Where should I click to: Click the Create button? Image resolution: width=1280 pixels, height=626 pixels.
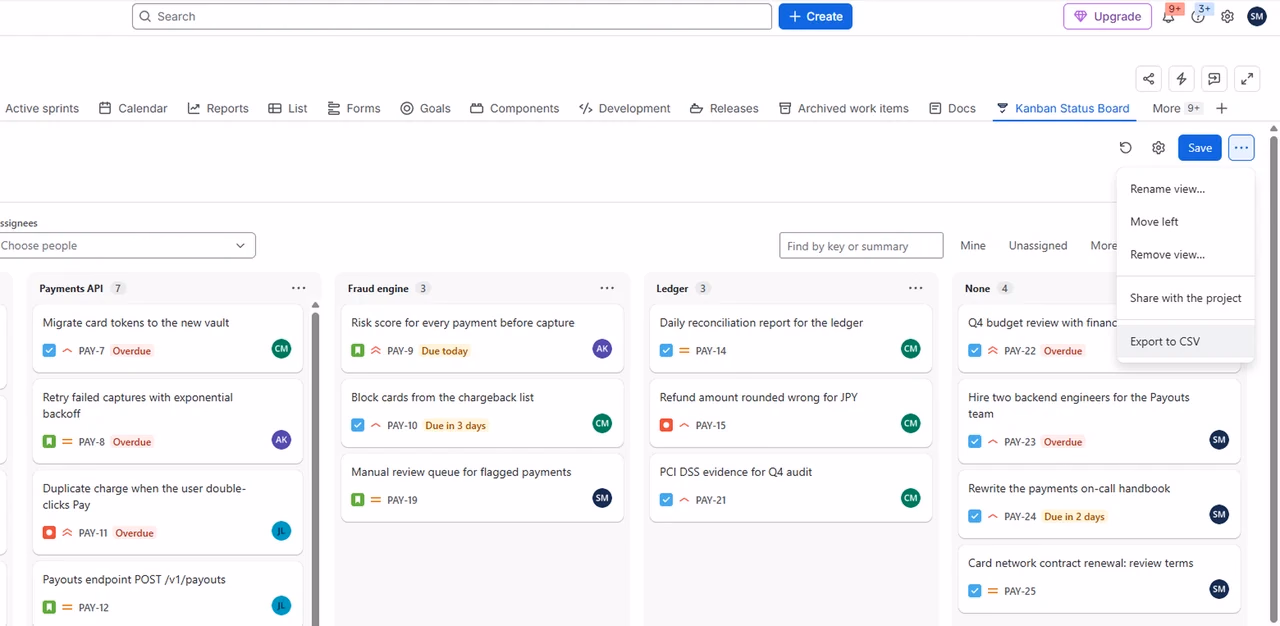point(815,16)
